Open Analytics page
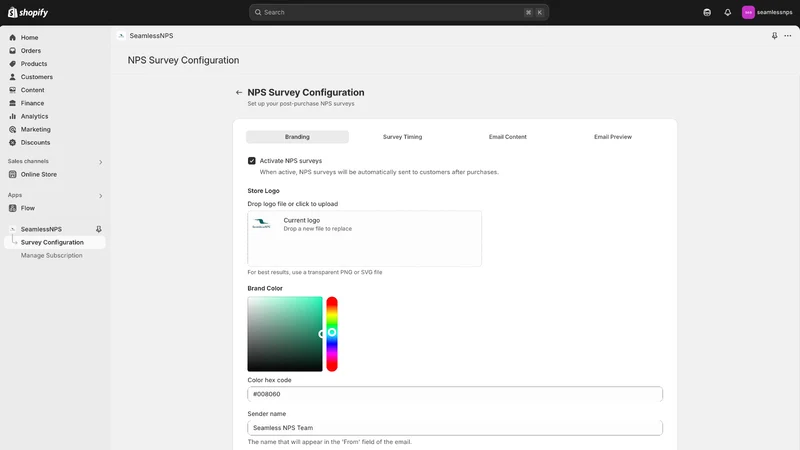The height and width of the screenshot is (450, 800). pyautogui.click(x=34, y=116)
